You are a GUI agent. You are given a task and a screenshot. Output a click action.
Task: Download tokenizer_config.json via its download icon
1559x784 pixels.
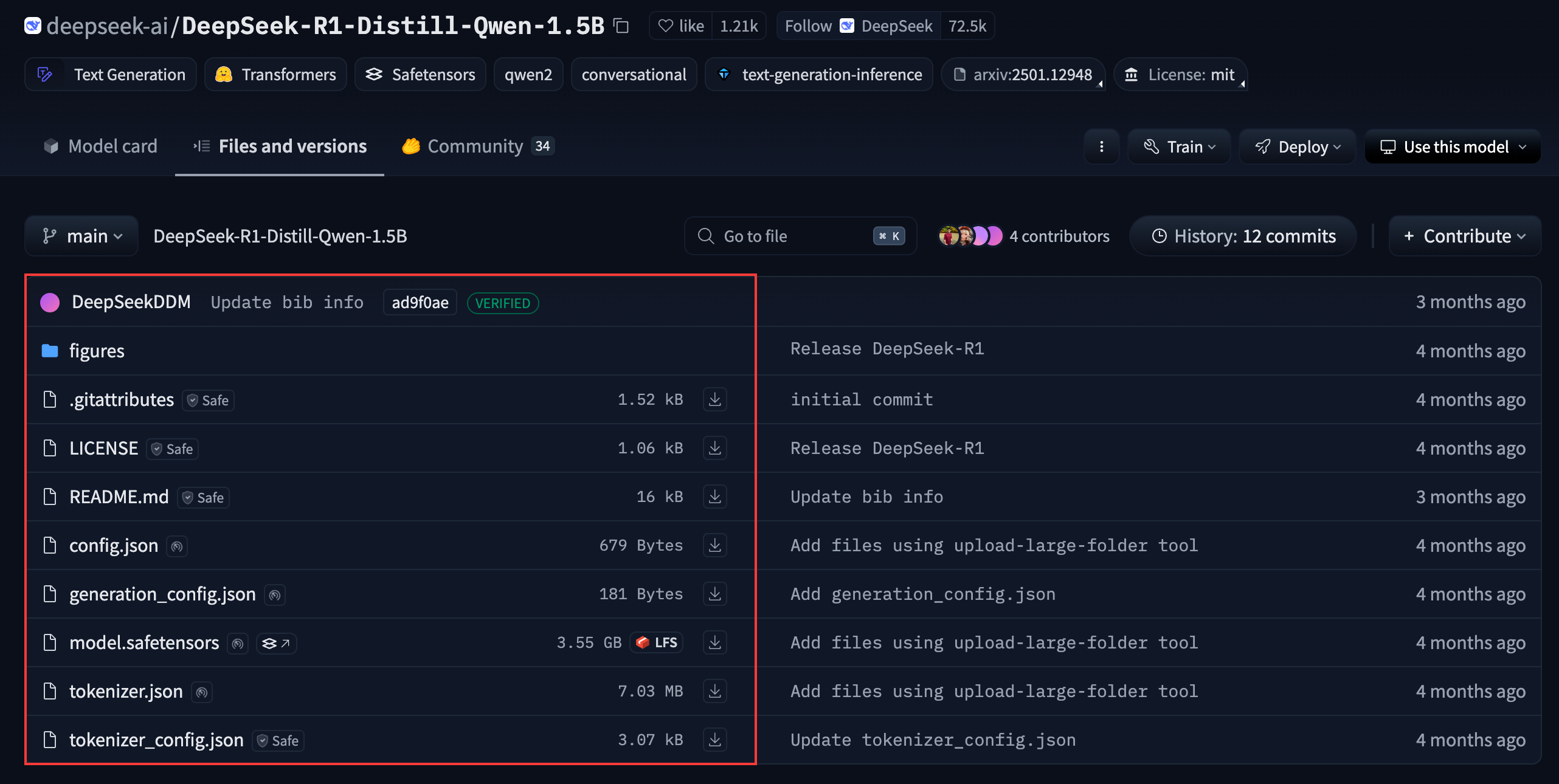(x=714, y=740)
